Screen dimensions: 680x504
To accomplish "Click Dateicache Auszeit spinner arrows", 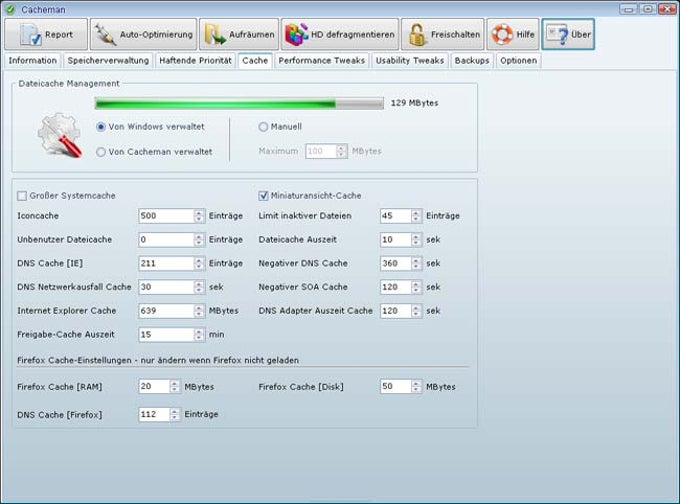I will [x=416, y=239].
